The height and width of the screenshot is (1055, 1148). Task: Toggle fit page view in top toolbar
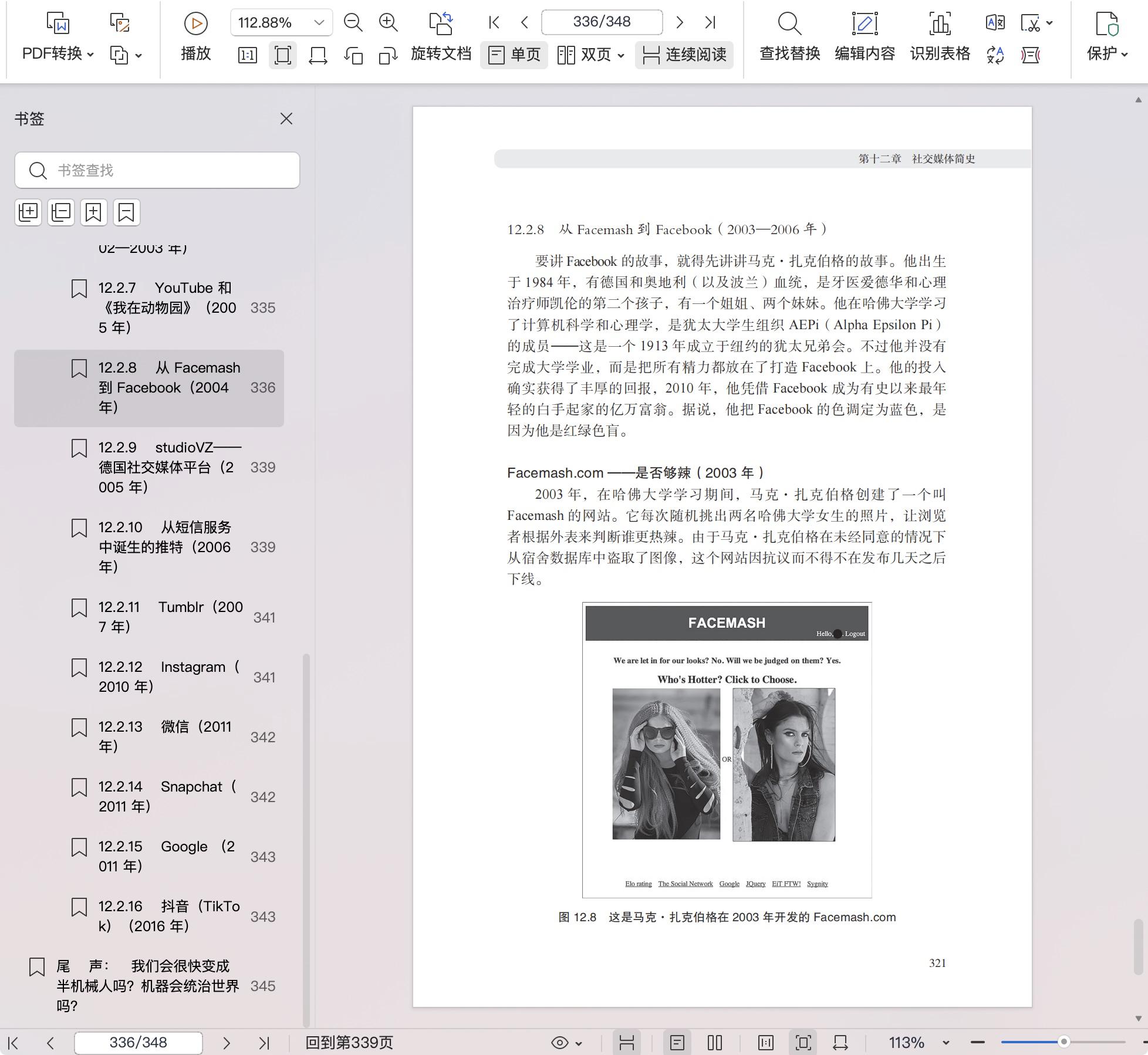pyautogui.click(x=282, y=55)
